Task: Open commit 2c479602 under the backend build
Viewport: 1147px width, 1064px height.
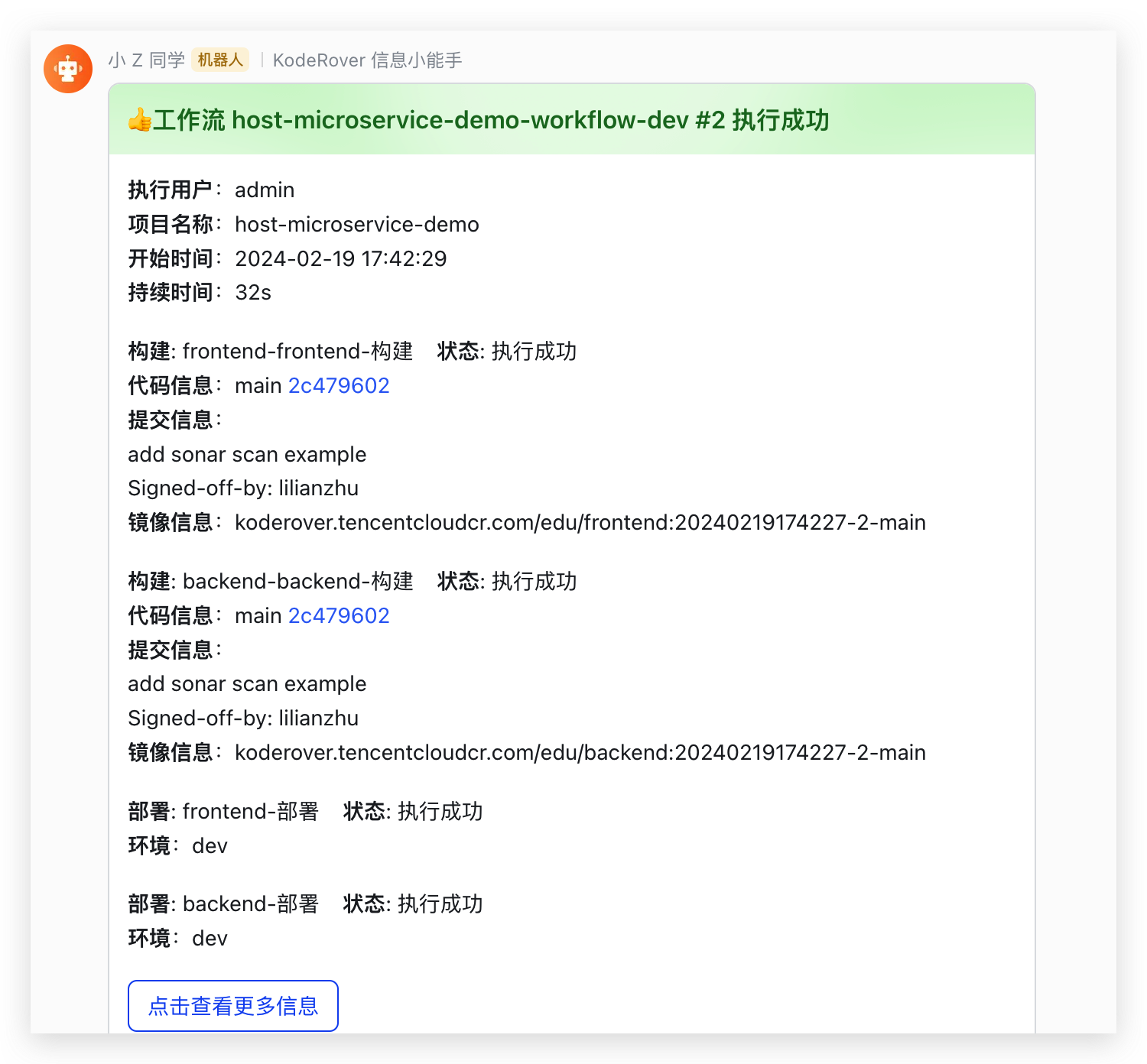Action: click(x=339, y=615)
